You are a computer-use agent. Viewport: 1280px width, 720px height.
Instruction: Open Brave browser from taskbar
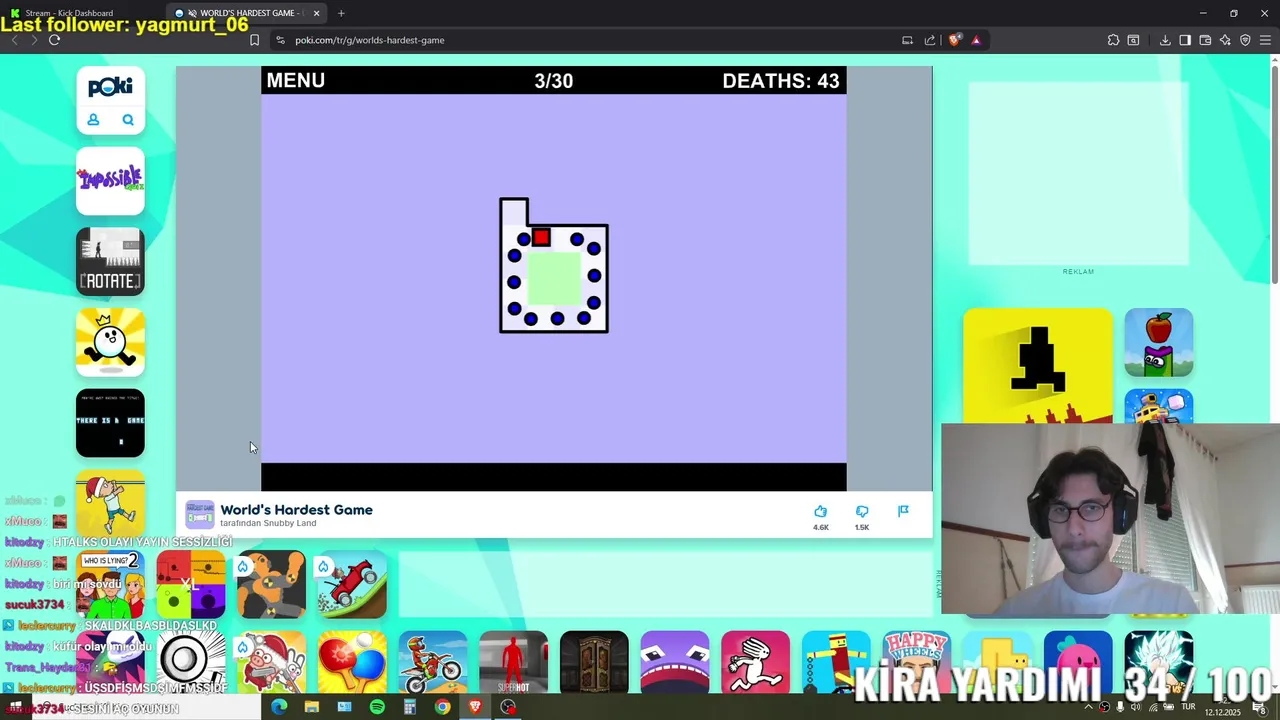[475, 707]
